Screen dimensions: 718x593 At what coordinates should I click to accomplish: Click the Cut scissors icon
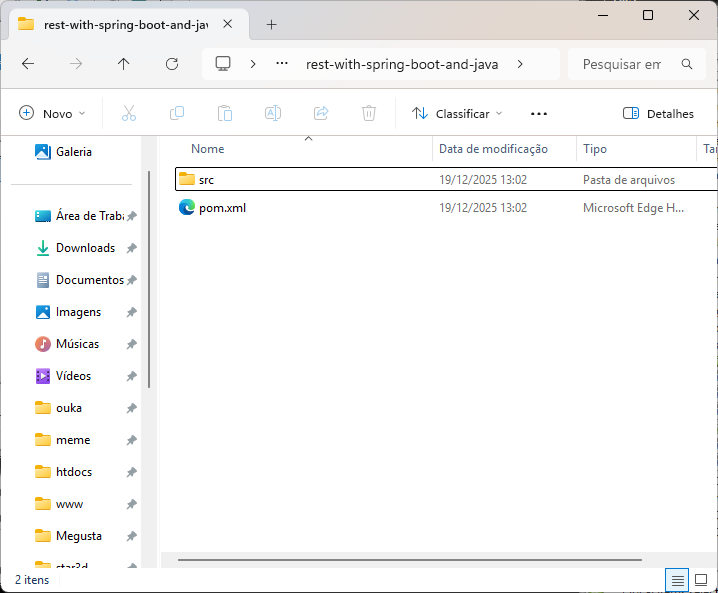click(129, 114)
